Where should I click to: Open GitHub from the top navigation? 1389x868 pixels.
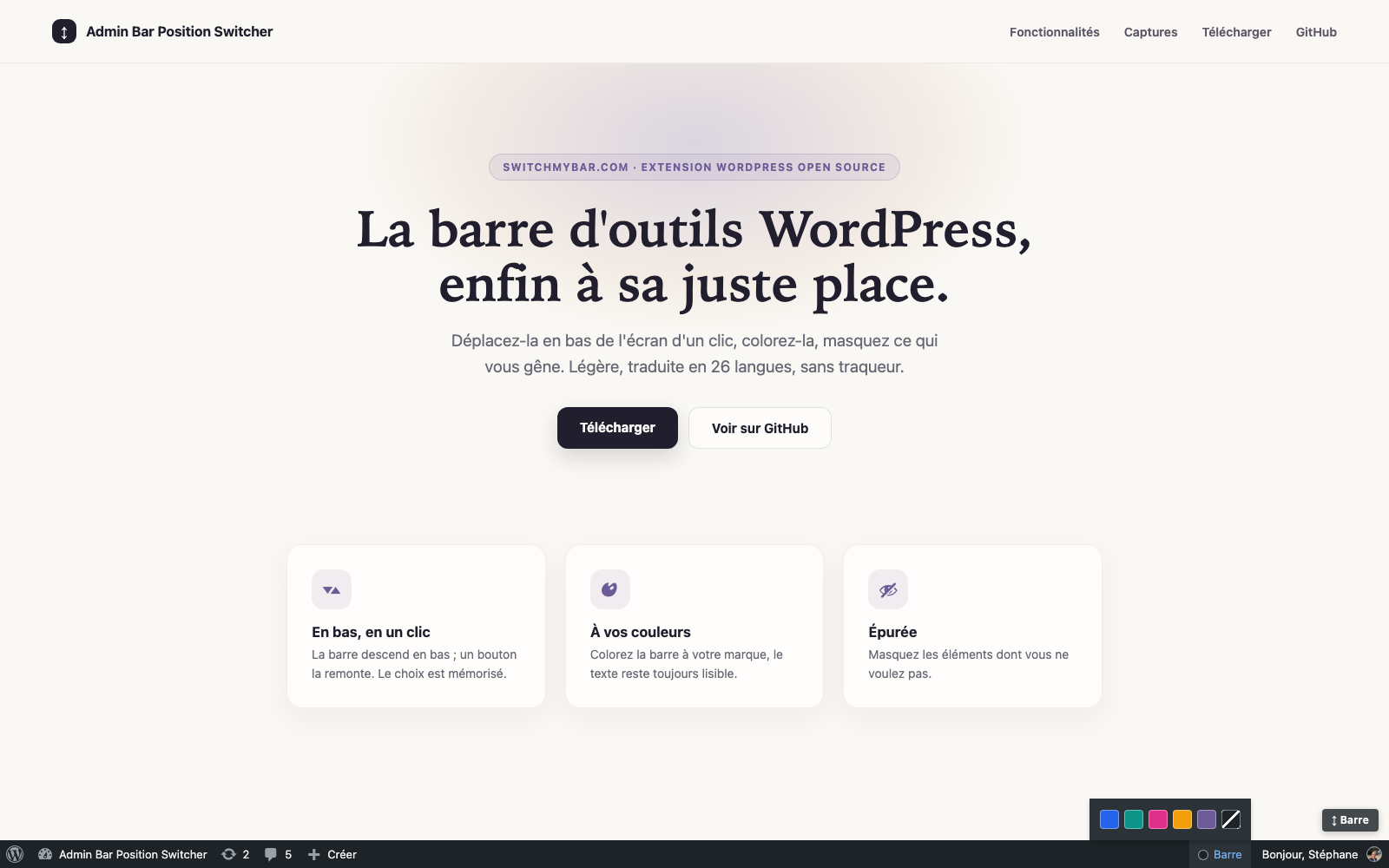point(1316,32)
